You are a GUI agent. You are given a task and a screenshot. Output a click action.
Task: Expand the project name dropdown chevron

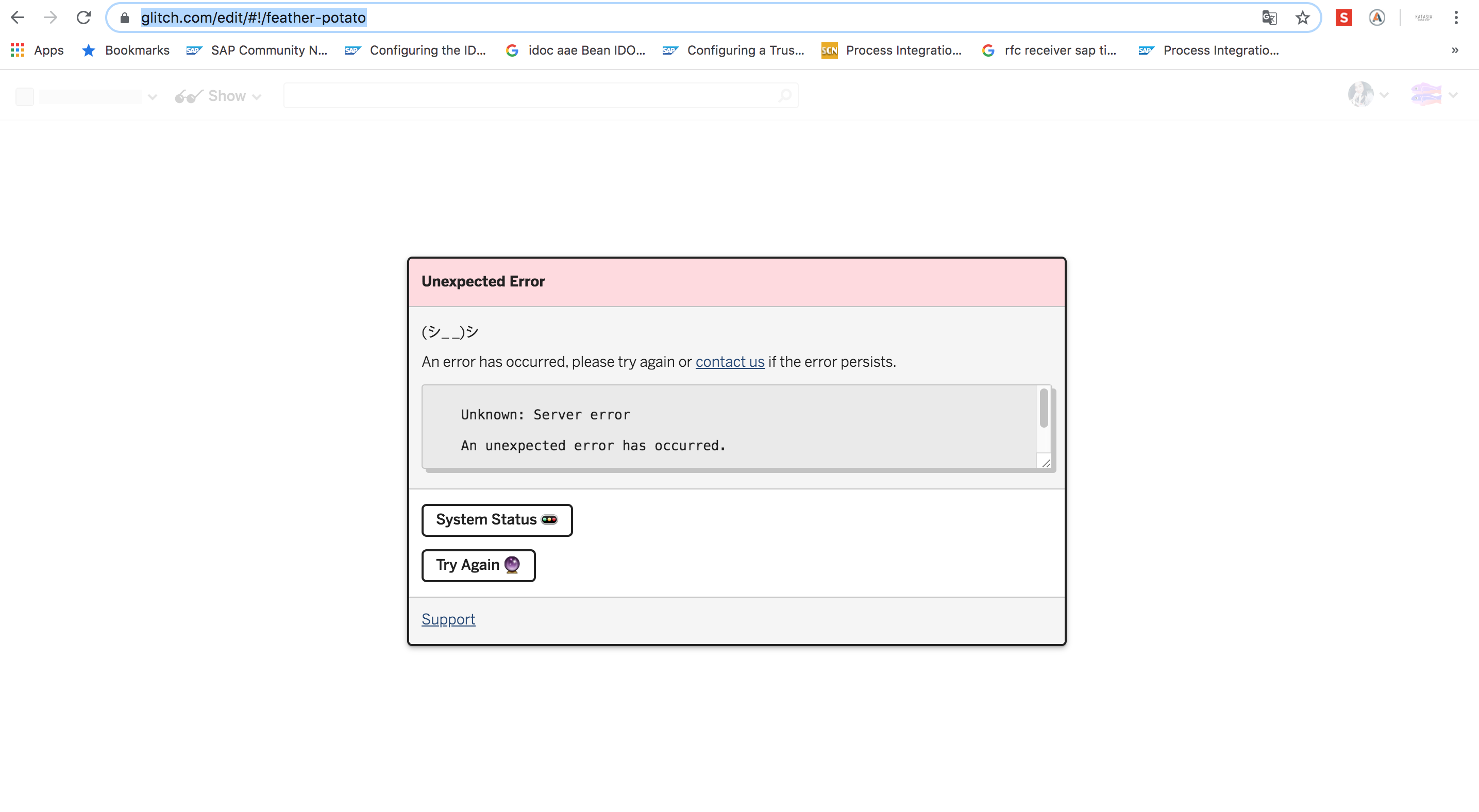(152, 96)
